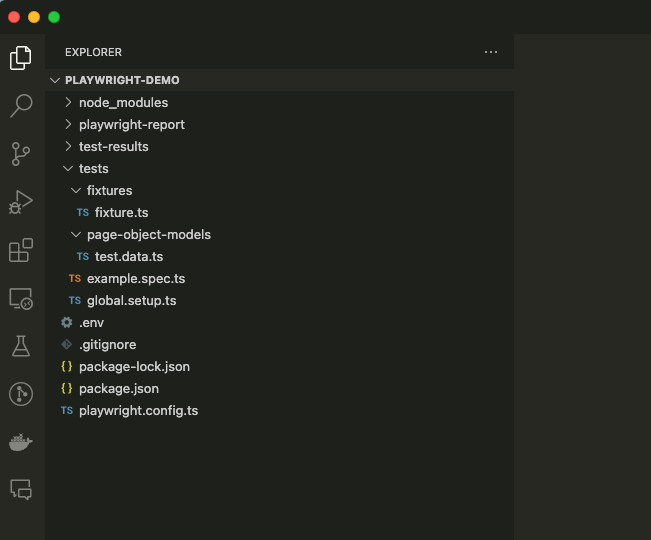The height and width of the screenshot is (540, 651).
Task: Open the Search view icon
Action: pos(21,105)
